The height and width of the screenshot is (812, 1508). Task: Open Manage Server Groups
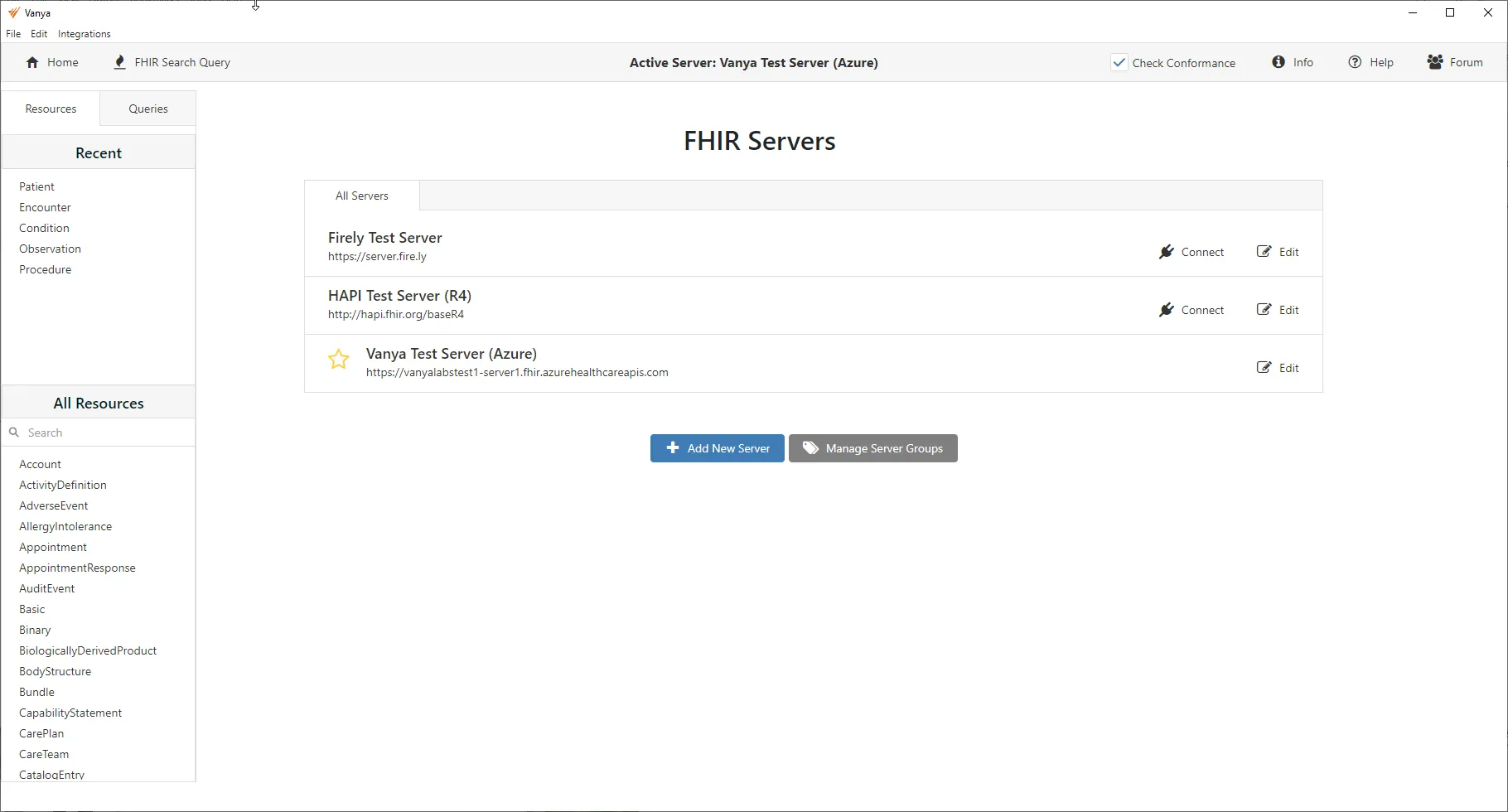point(872,448)
